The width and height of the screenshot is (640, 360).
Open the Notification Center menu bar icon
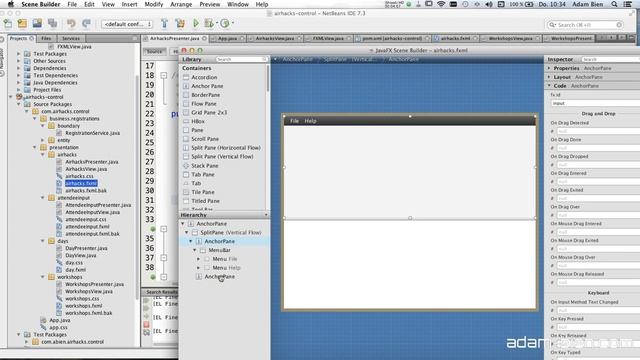(629, 4)
